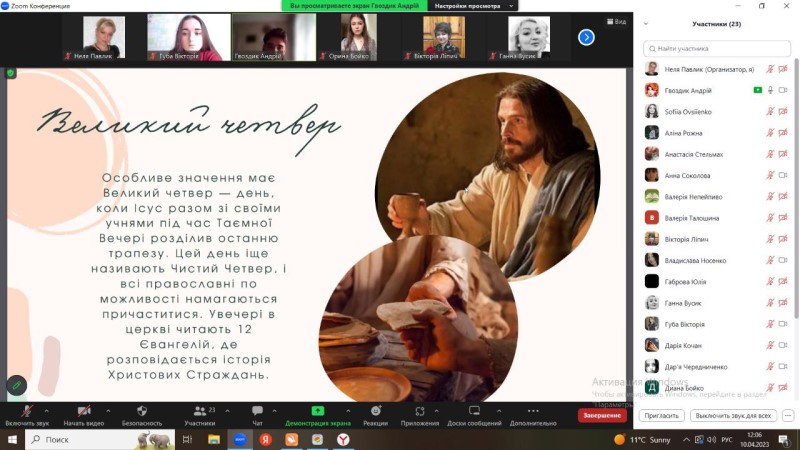This screenshot has width=800, height=450.
Task: Click camera icon for Анна Соколова
Action: pyautogui.click(x=783, y=175)
